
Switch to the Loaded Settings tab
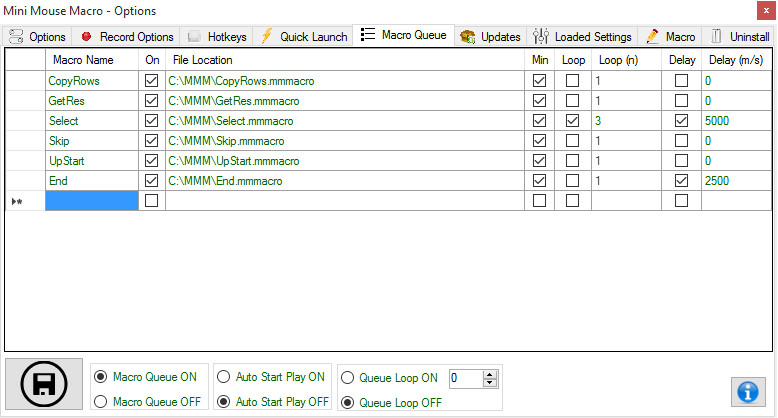[x=582, y=37]
